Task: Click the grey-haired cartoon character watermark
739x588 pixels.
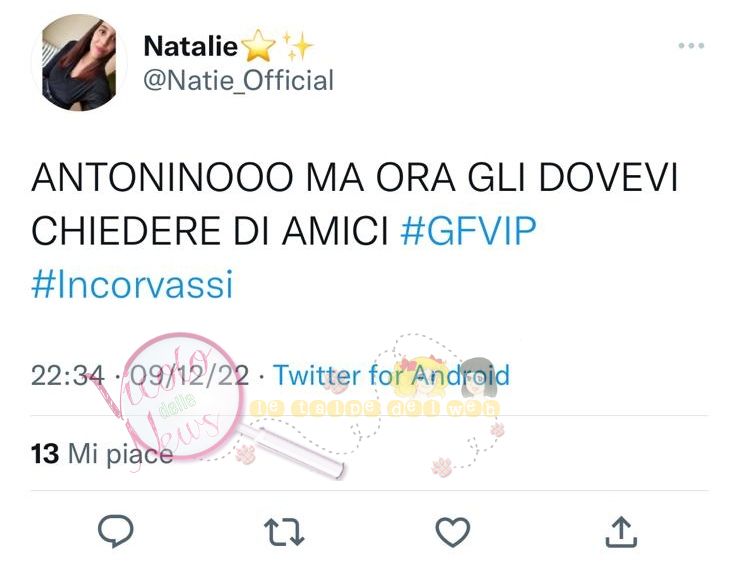Action: click(478, 378)
